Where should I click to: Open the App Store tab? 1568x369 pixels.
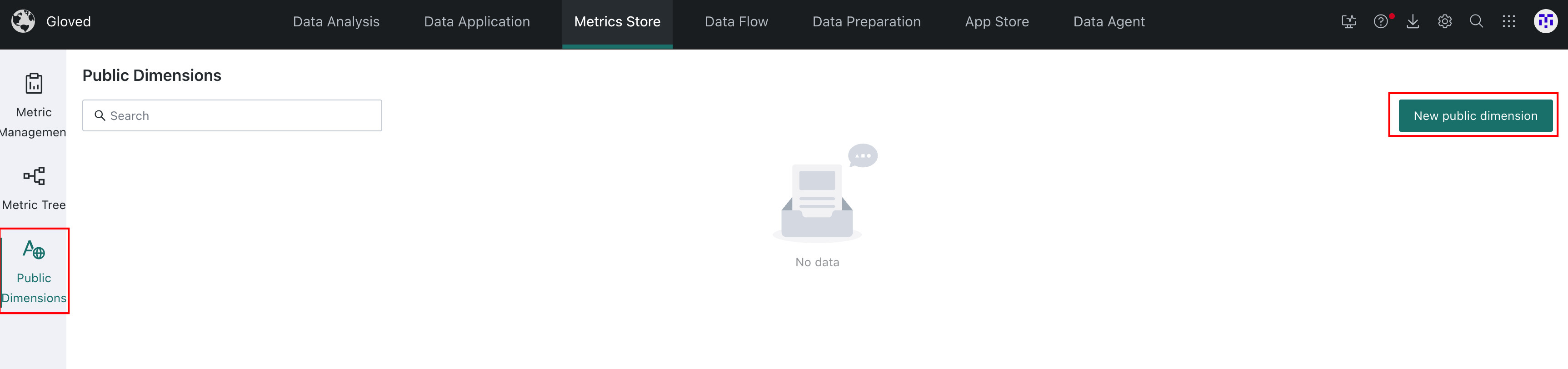[x=996, y=22]
